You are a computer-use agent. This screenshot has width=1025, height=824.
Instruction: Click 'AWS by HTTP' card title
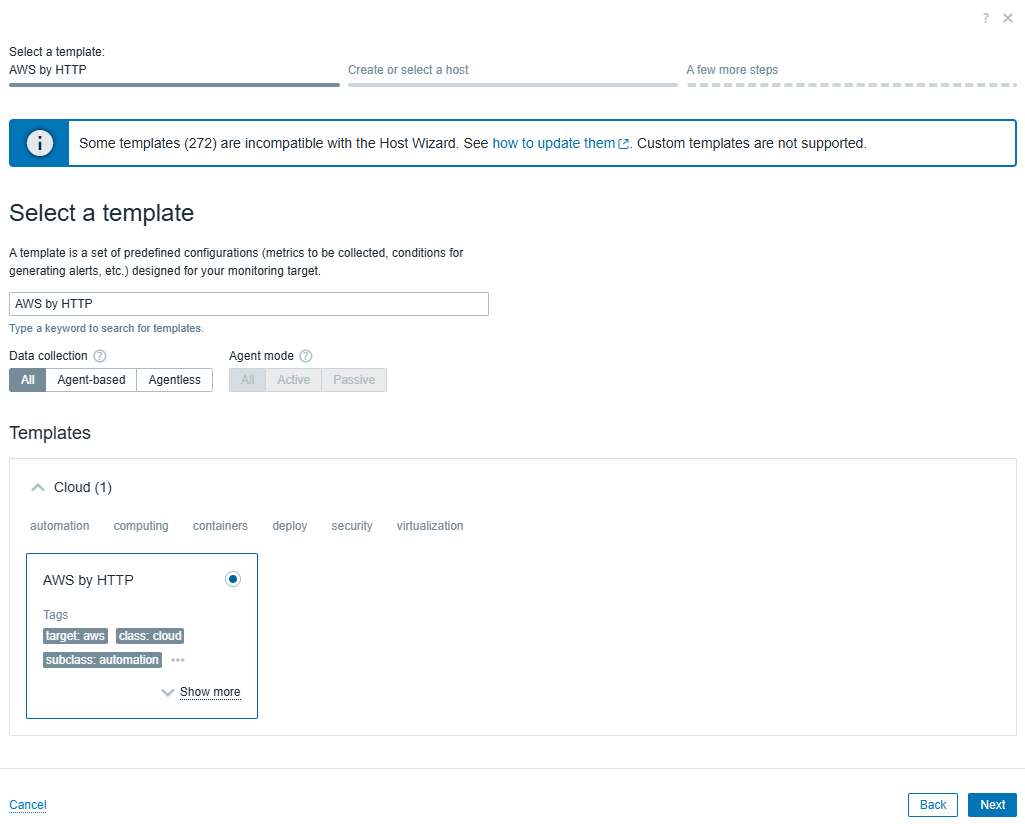(x=88, y=580)
